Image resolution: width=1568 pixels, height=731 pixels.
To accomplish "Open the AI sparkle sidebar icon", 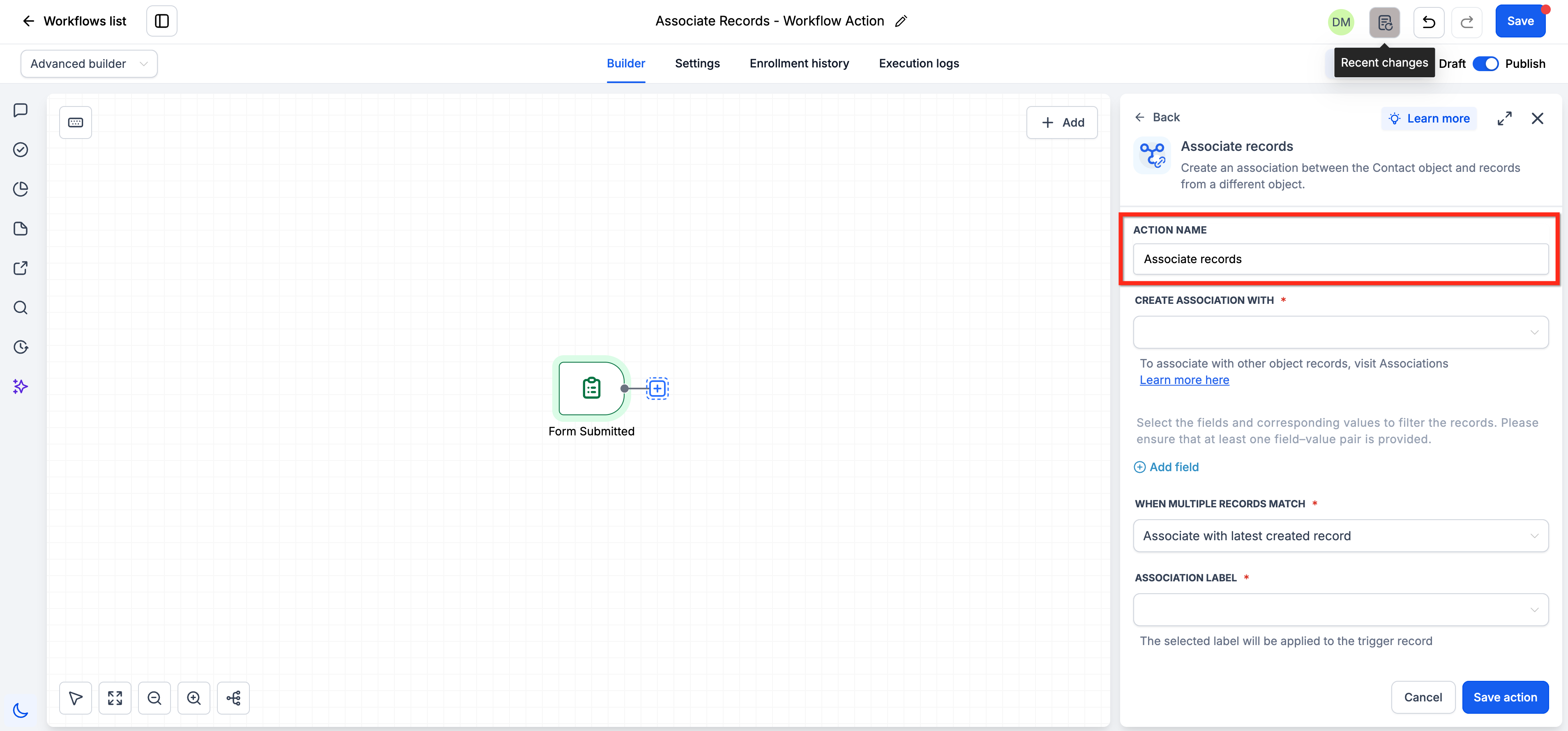I will (x=21, y=386).
